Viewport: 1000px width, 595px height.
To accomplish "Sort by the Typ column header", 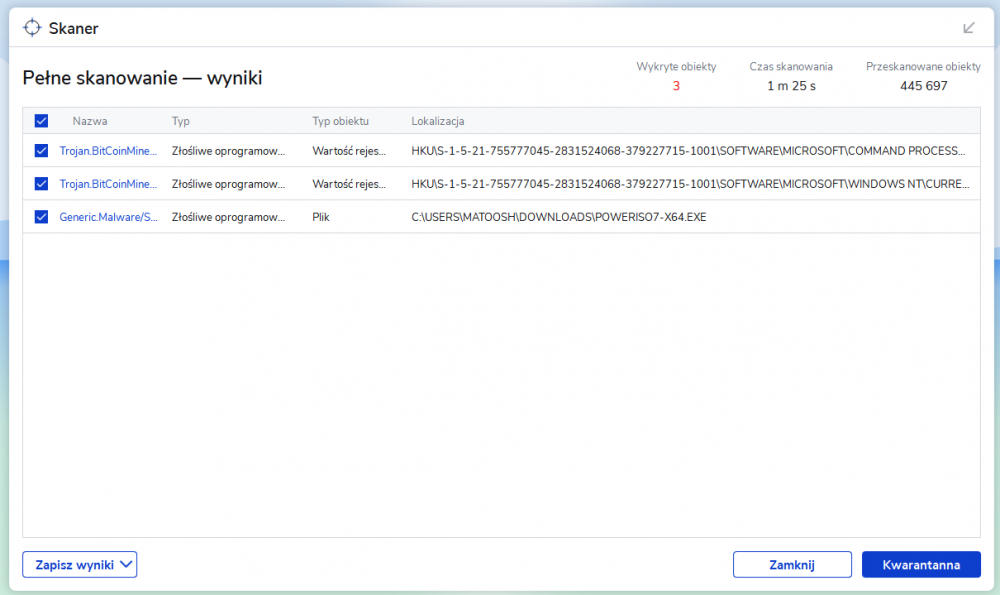I will tap(181, 121).
